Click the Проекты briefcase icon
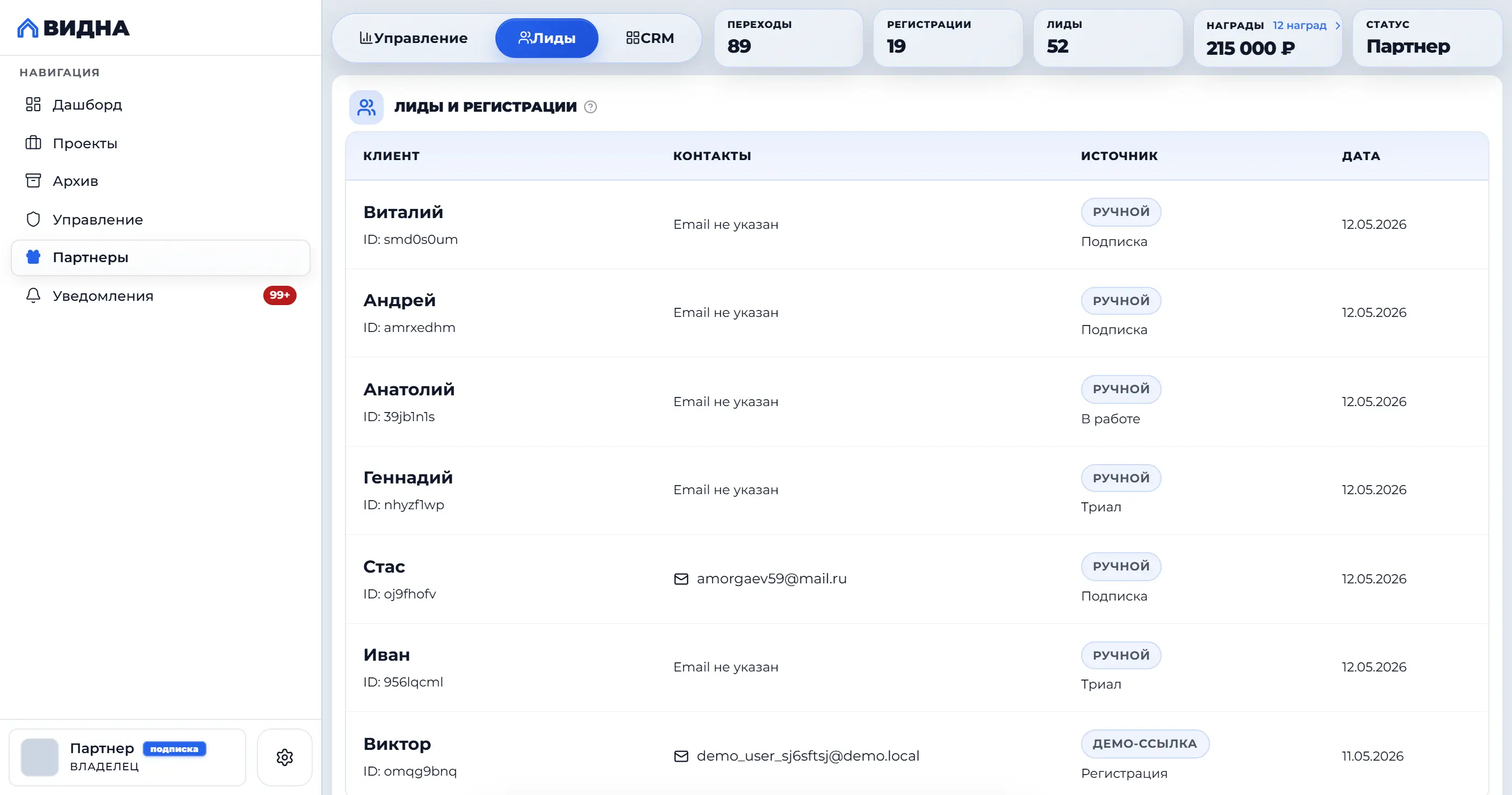The image size is (1512, 795). click(33, 142)
